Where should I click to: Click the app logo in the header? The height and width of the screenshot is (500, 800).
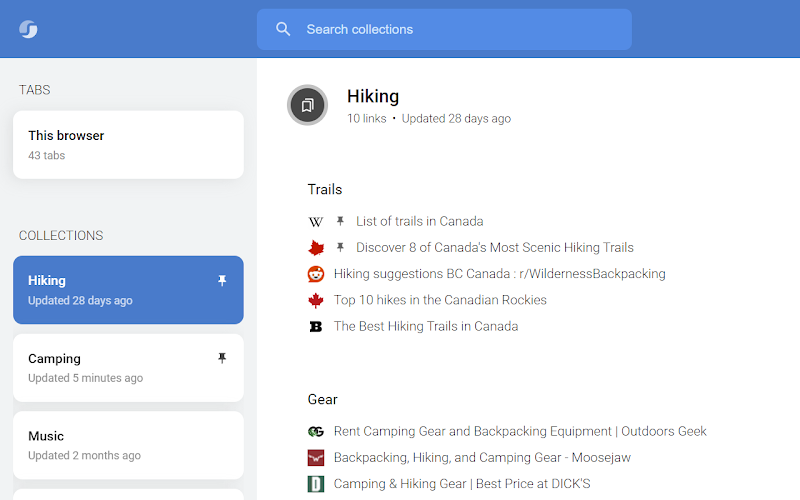(x=29, y=29)
